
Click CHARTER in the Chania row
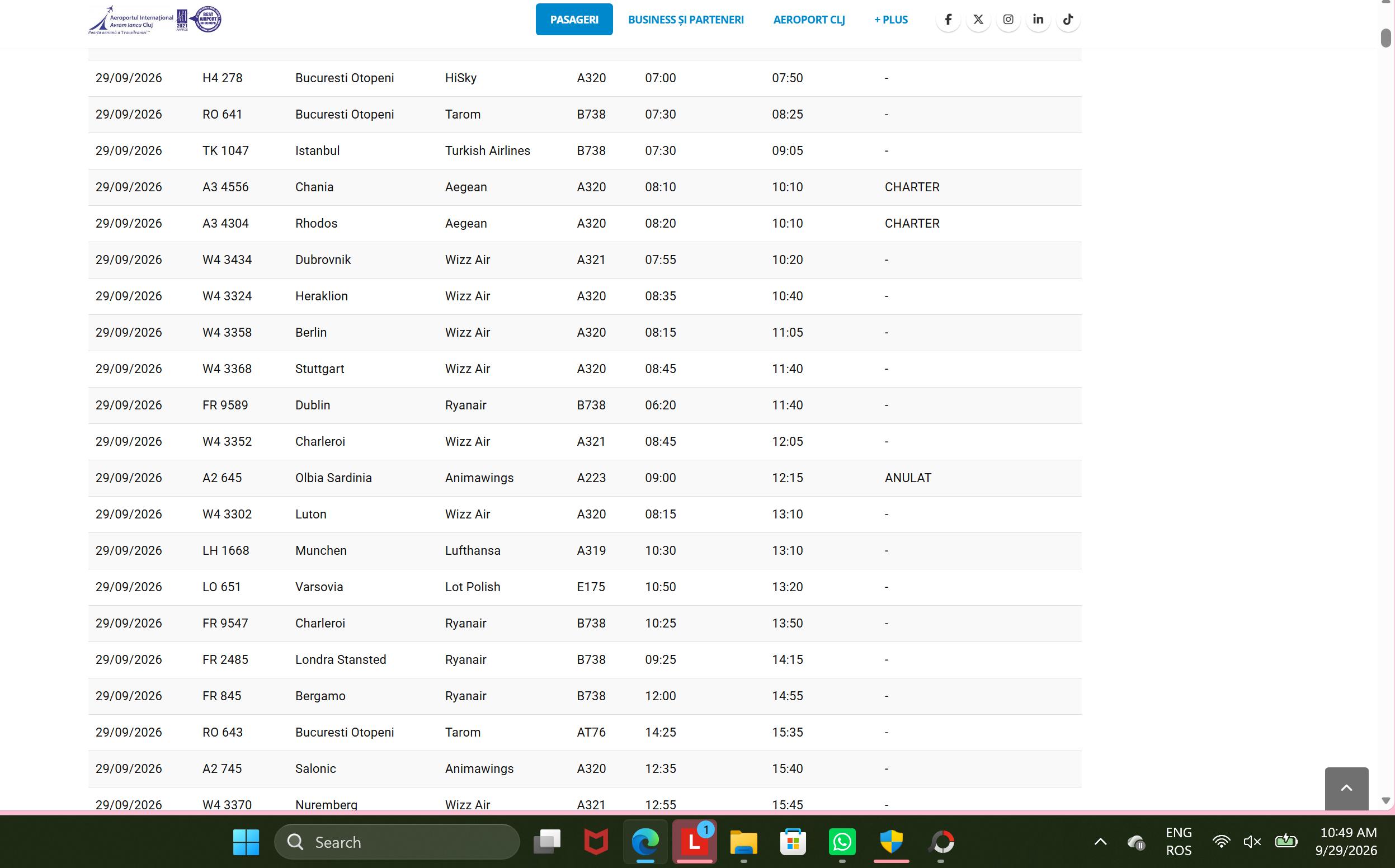pos(912,187)
